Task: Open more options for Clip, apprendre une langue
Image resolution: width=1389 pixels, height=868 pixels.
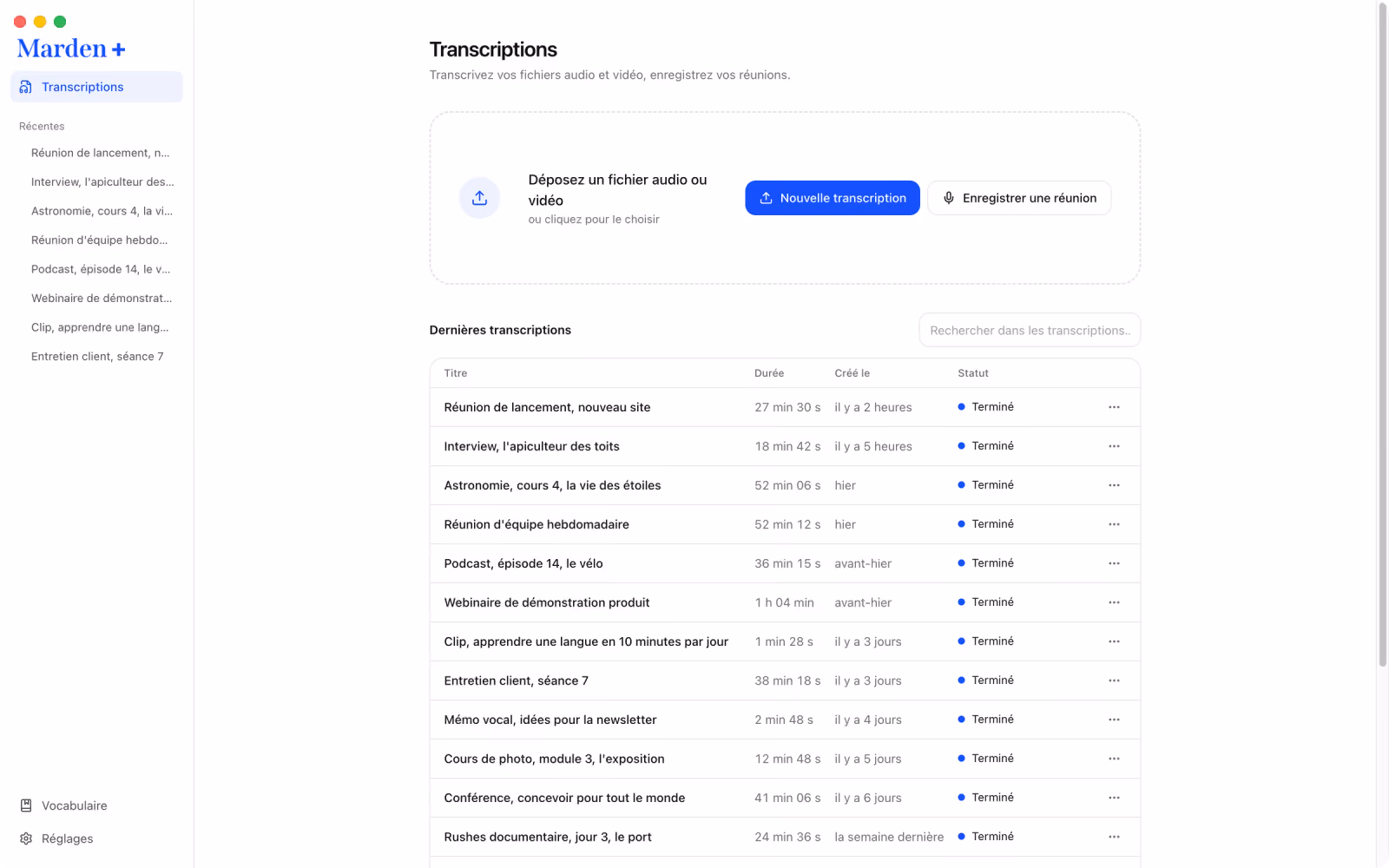Action: (x=1114, y=641)
